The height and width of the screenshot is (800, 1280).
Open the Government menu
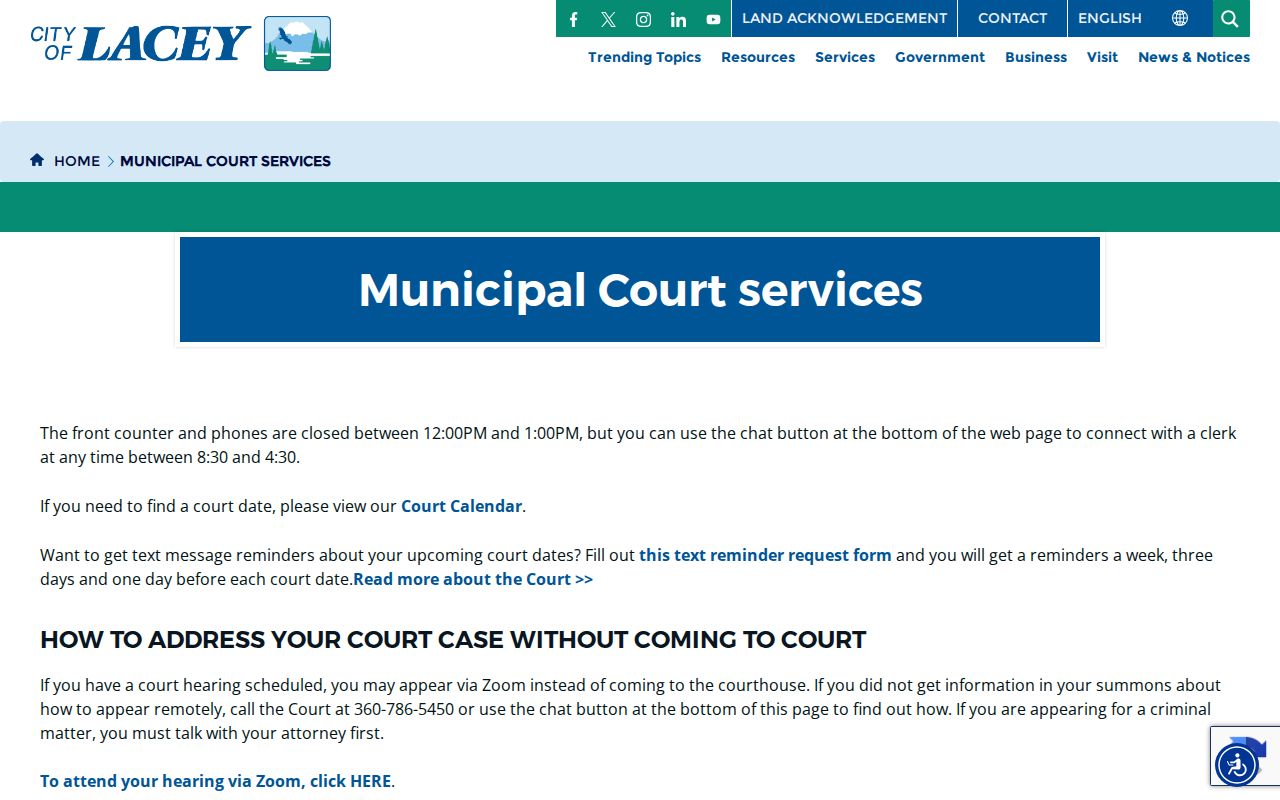[x=940, y=57]
